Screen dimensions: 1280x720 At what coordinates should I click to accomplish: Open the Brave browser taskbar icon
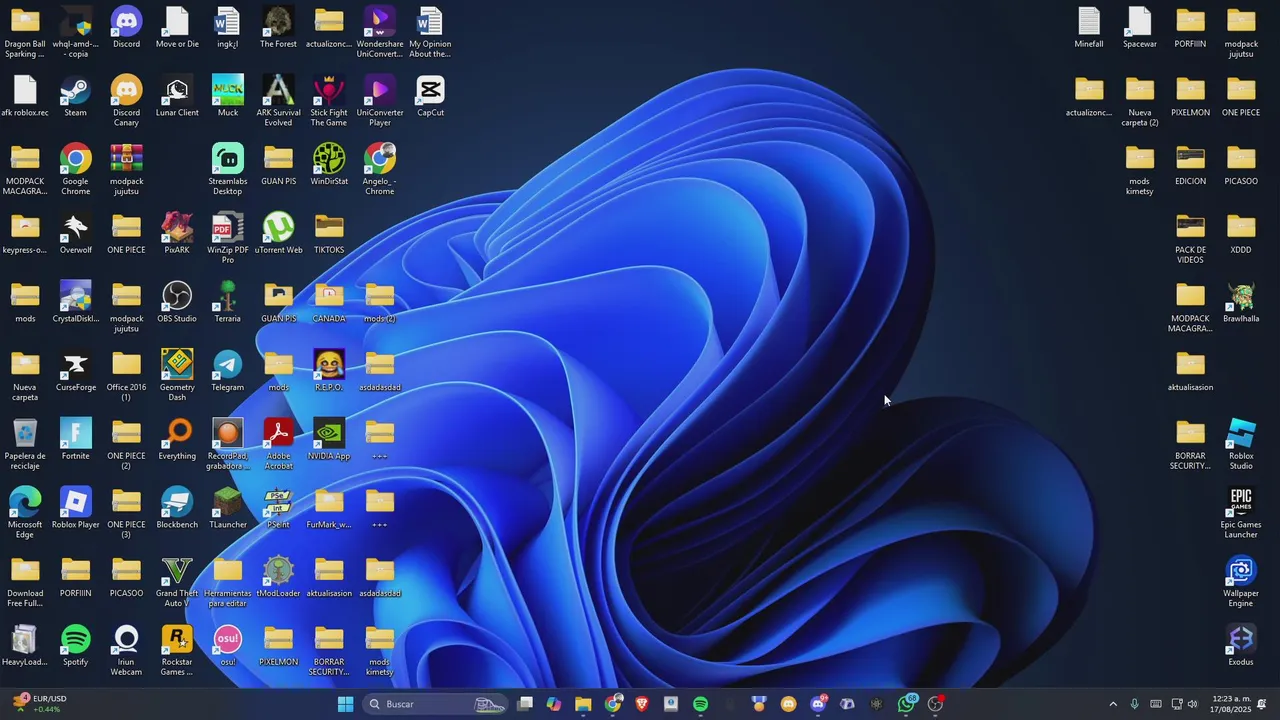coord(642,704)
